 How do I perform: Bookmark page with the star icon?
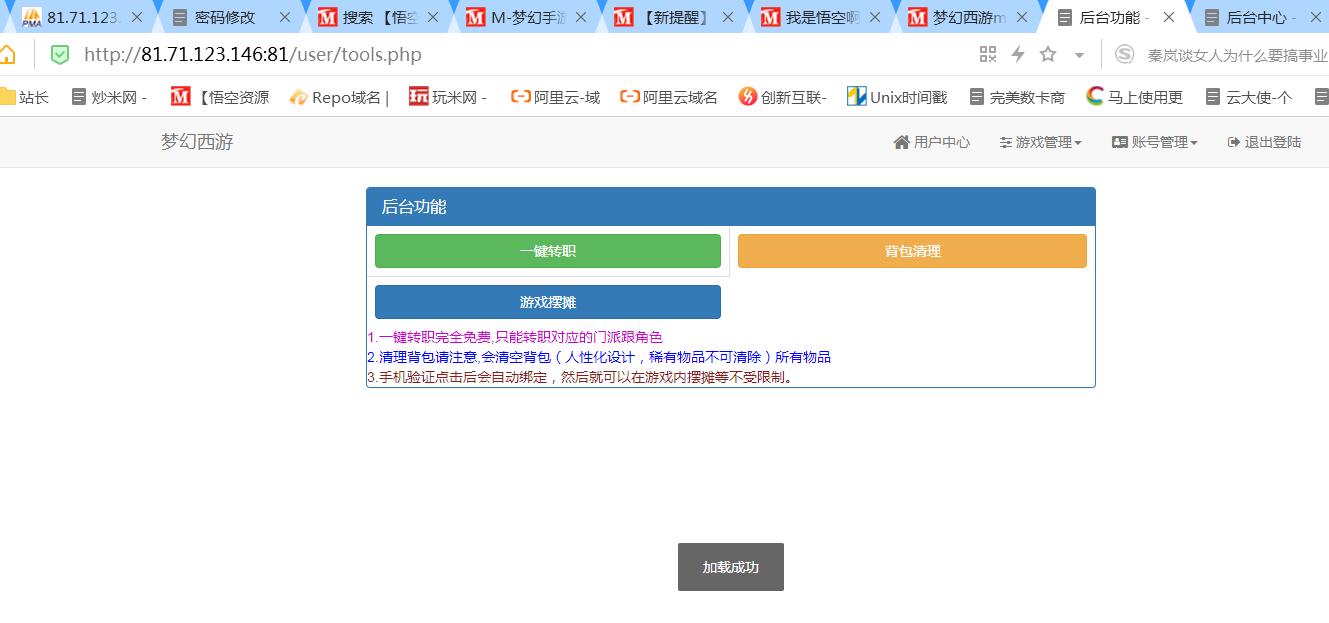pos(1048,55)
